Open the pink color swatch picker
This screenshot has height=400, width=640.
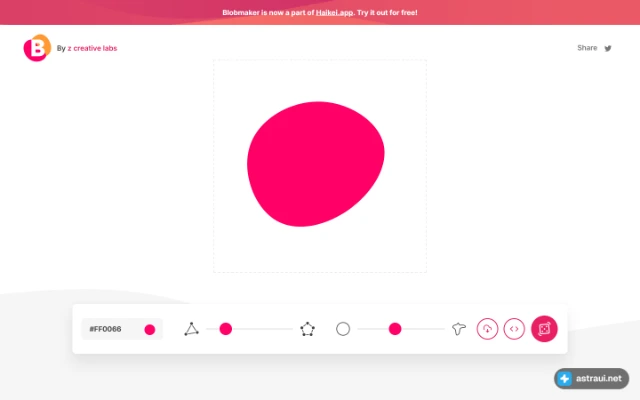(150, 329)
